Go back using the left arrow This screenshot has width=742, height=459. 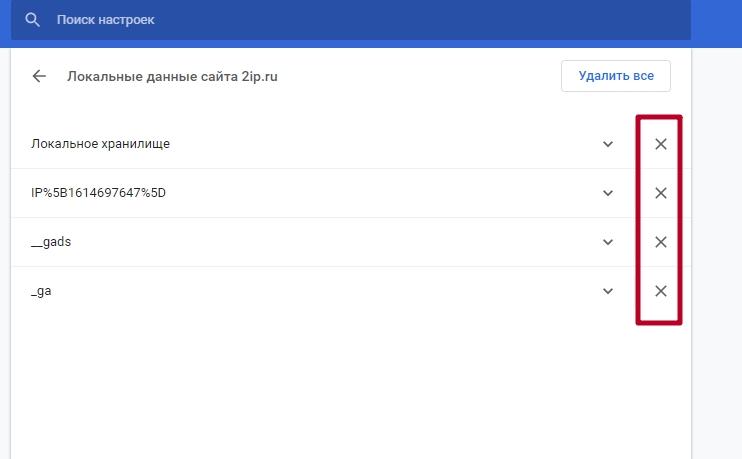(x=39, y=76)
